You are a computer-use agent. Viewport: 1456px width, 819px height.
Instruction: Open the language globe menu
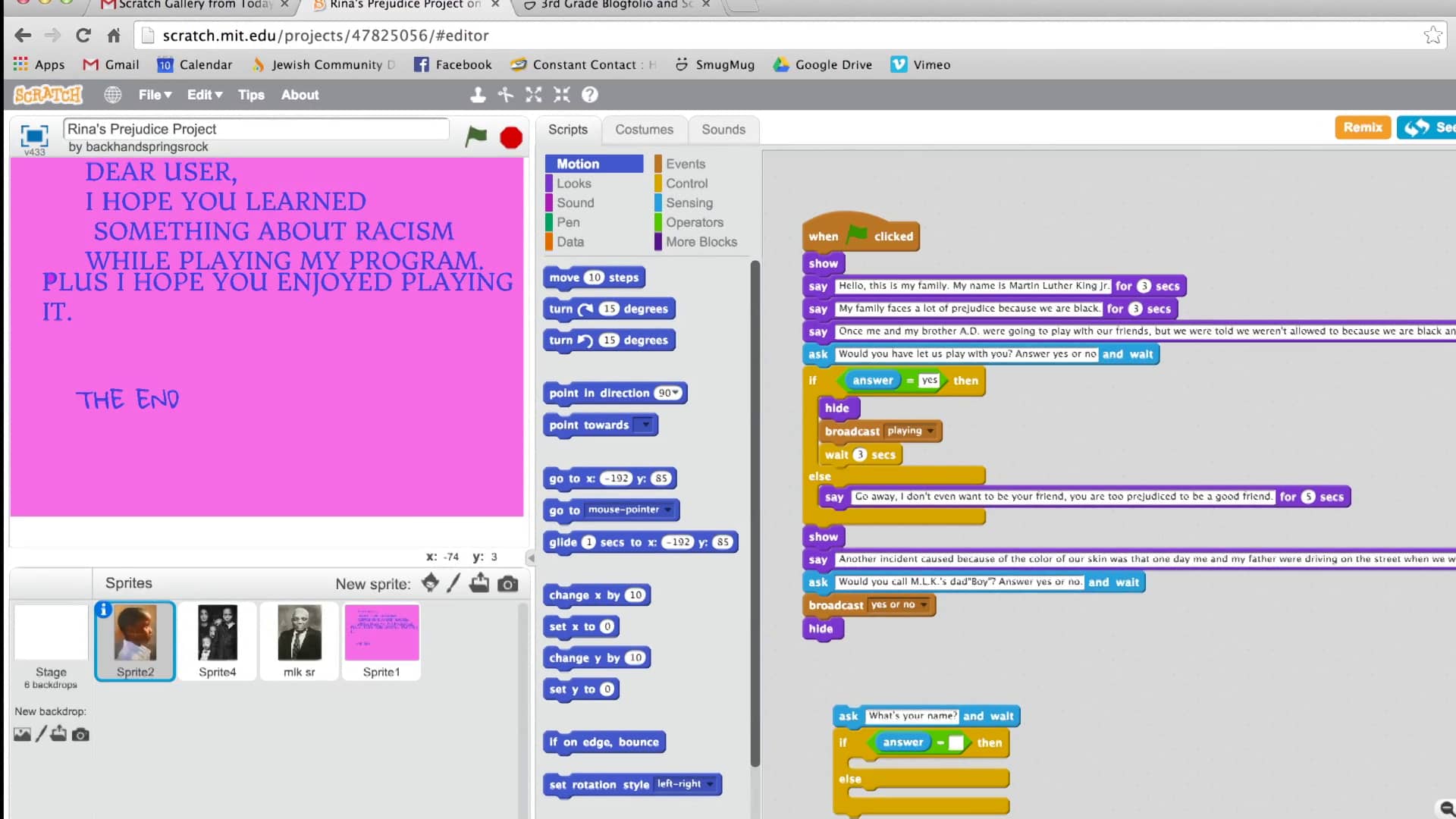point(113,95)
